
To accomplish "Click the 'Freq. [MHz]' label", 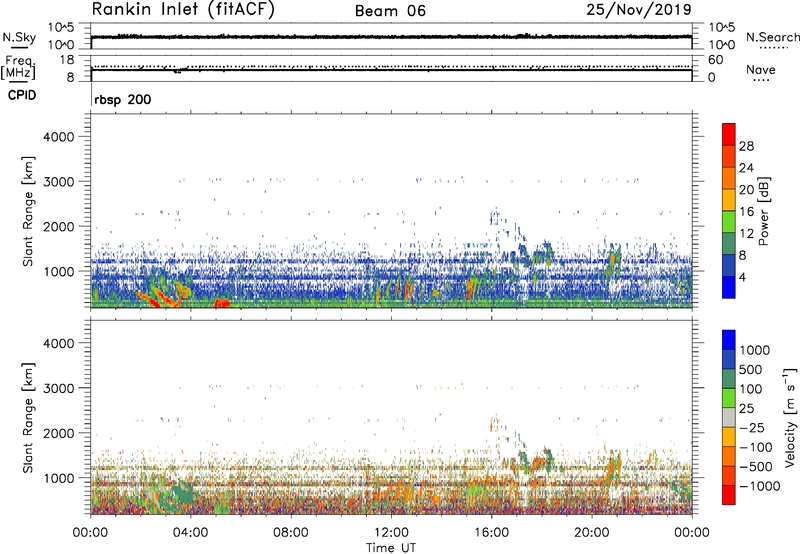I will pyautogui.click(x=19, y=67).
